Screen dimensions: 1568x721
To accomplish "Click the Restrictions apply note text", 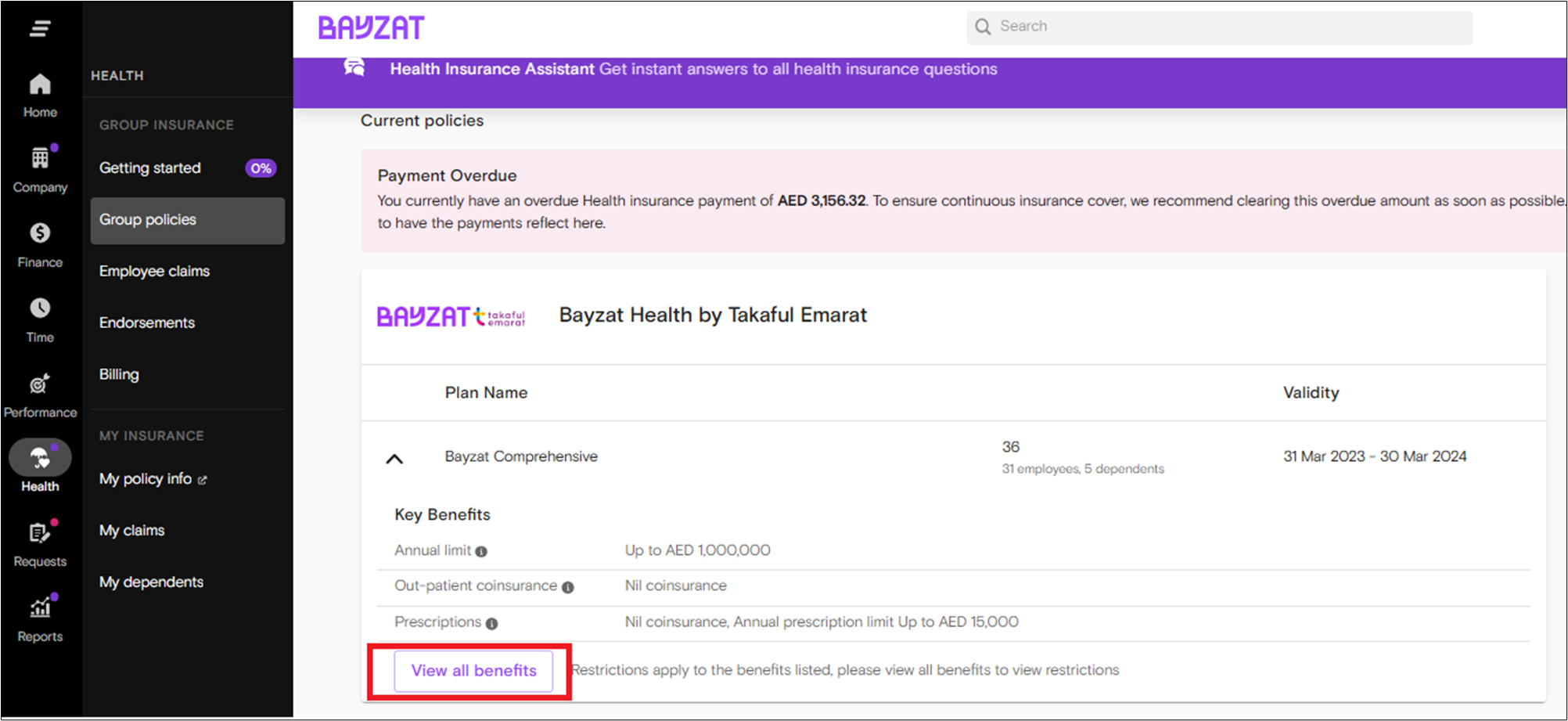I will click(845, 670).
